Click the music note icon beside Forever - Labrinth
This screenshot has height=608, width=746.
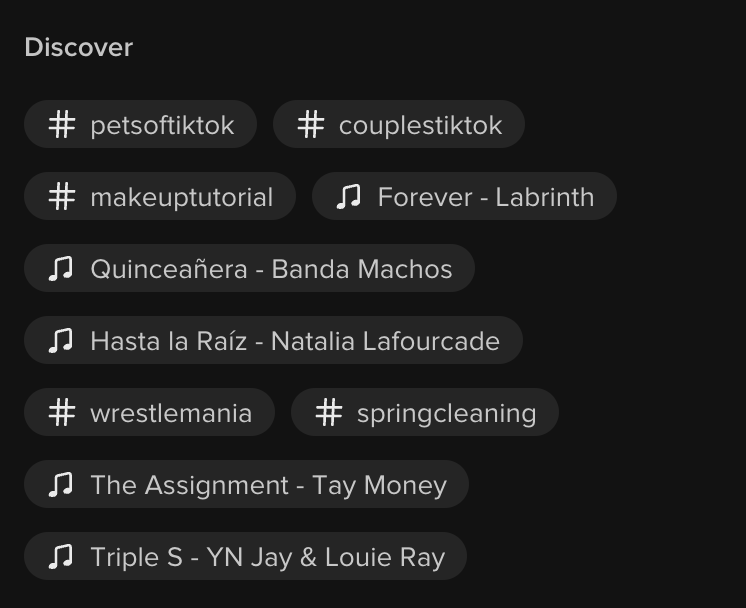coord(349,197)
